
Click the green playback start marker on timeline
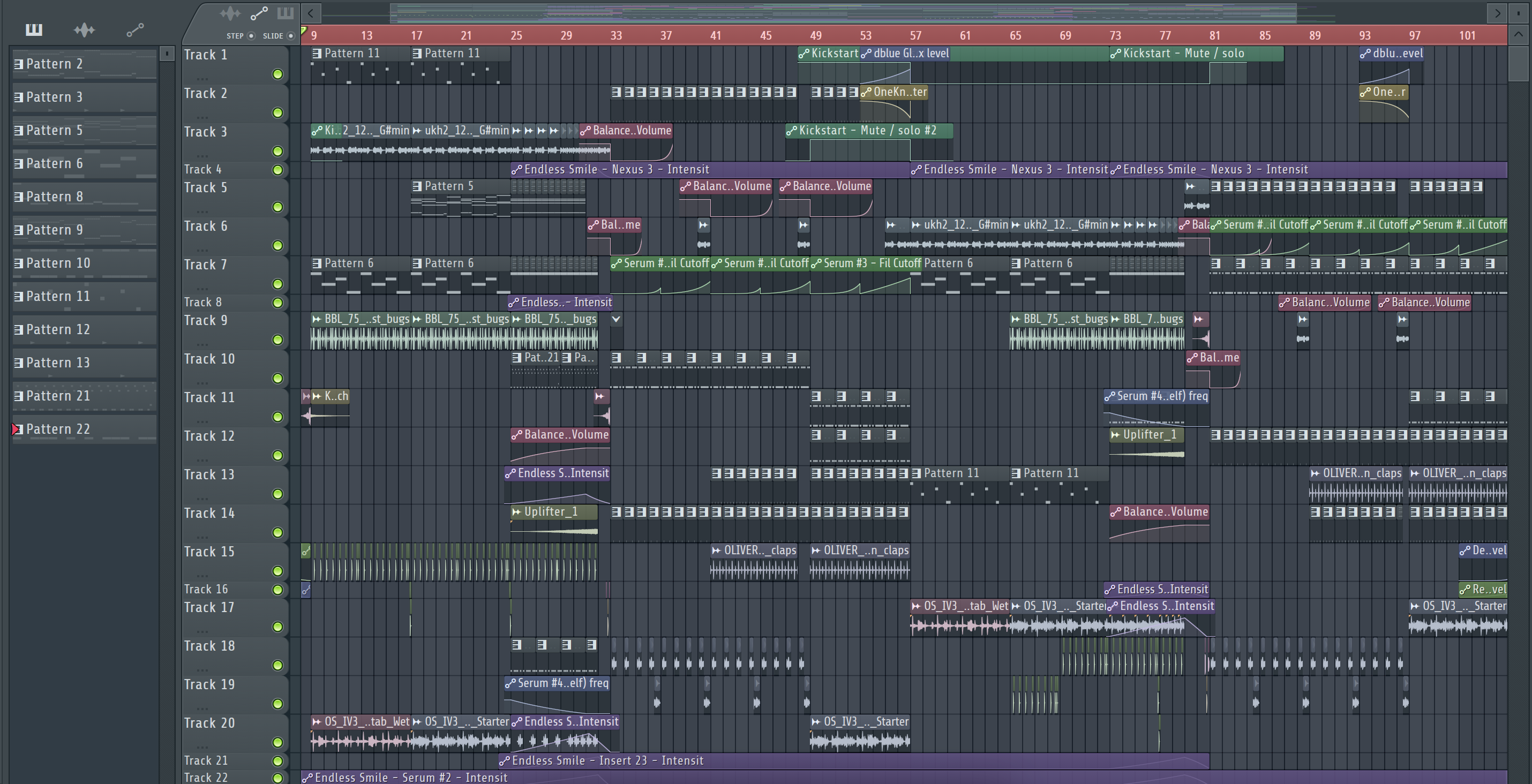click(x=304, y=31)
